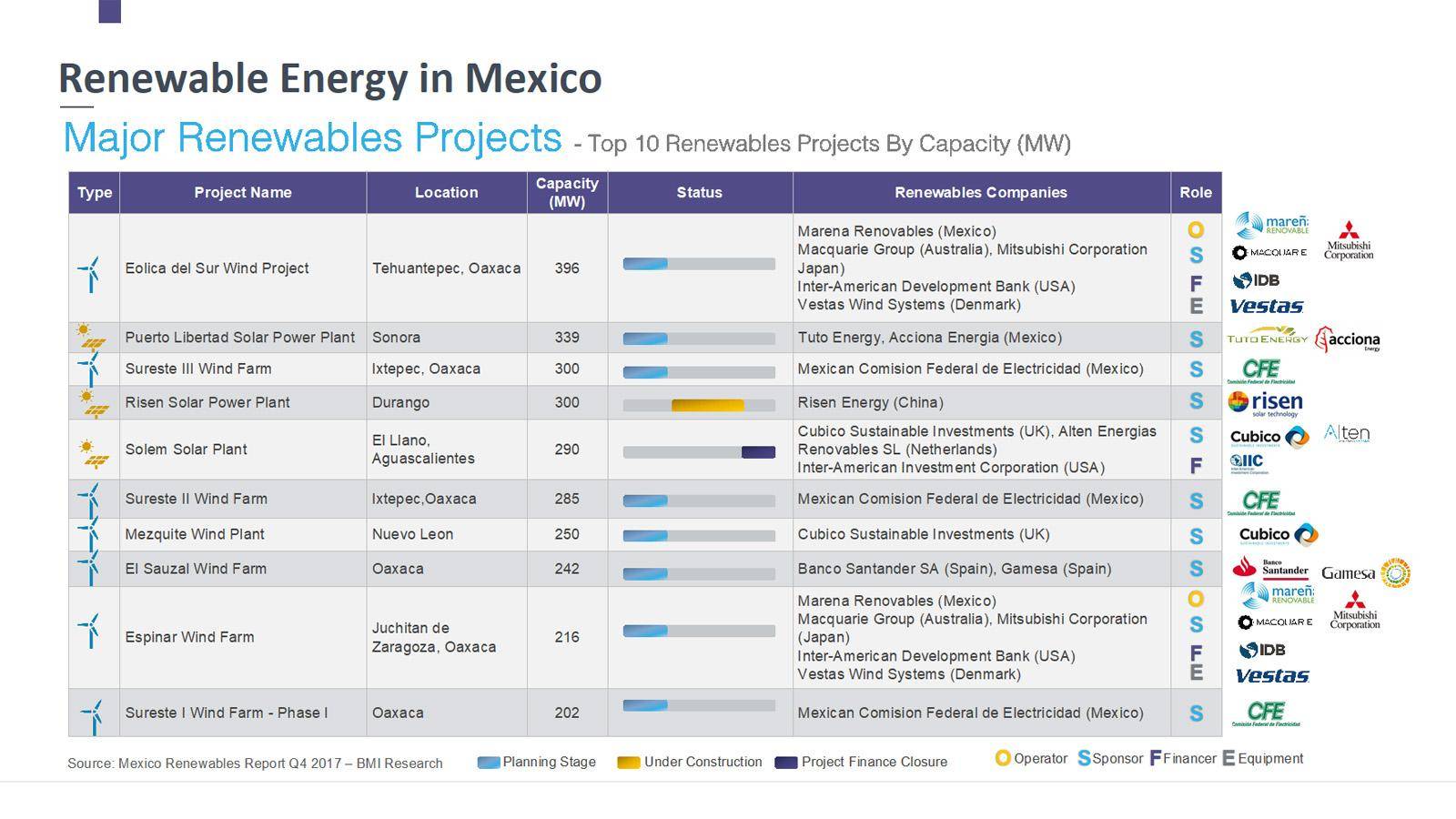Click the Capacity (MW) column header
Screen dimensions: 1456x819
click(x=567, y=192)
